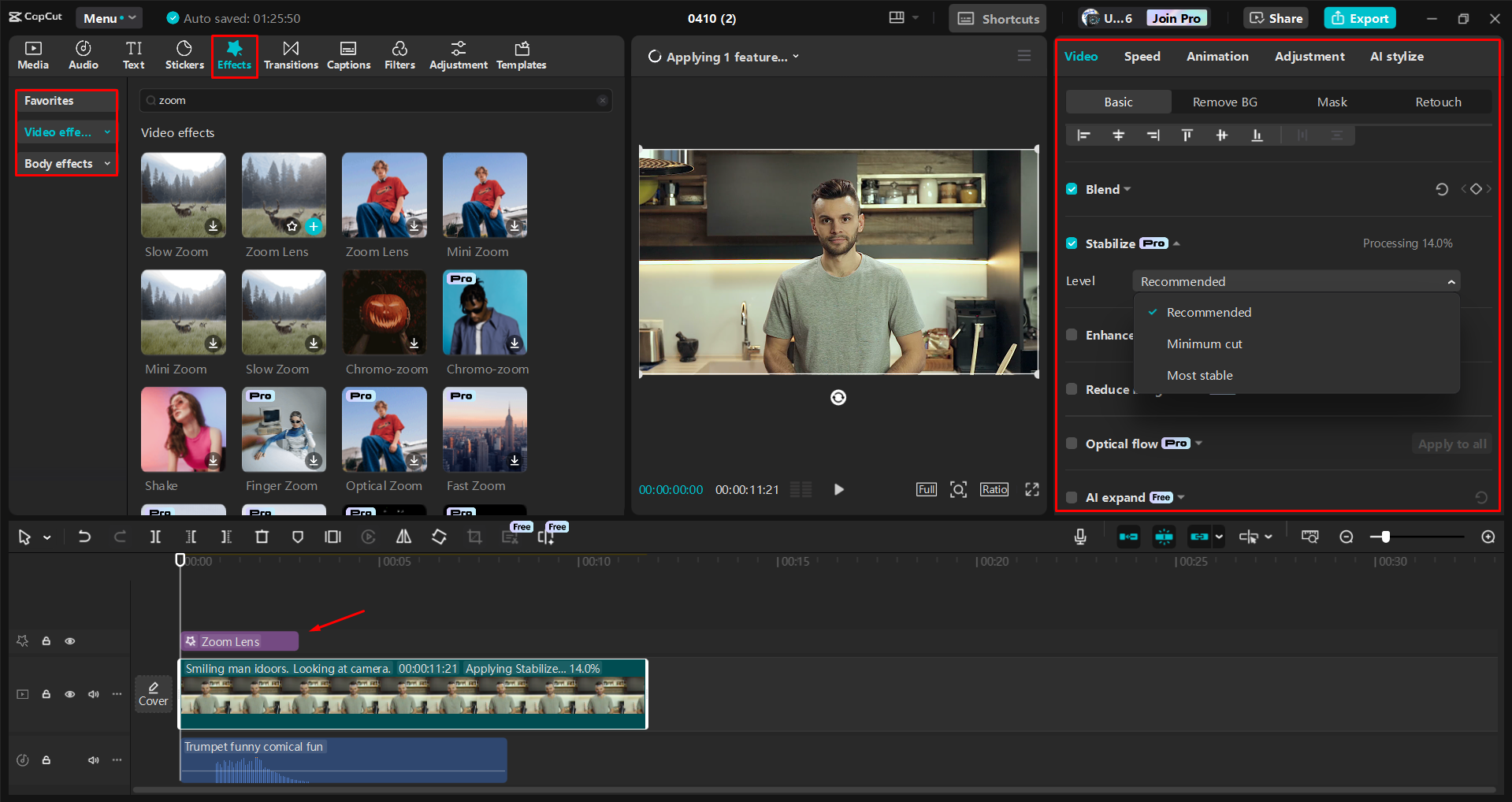Hide the Zoom Lens effect track

tap(69, 640)
